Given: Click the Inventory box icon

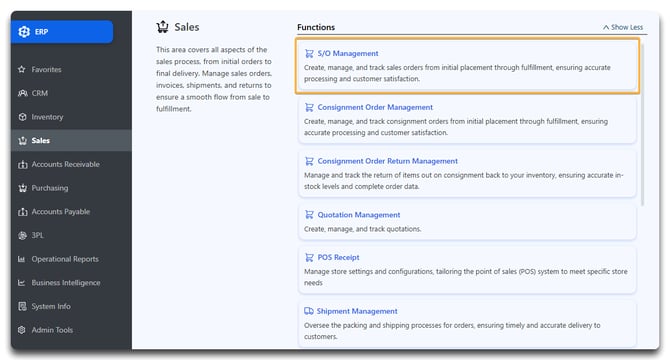Looking at the screenshot, I should pos(22,117).
